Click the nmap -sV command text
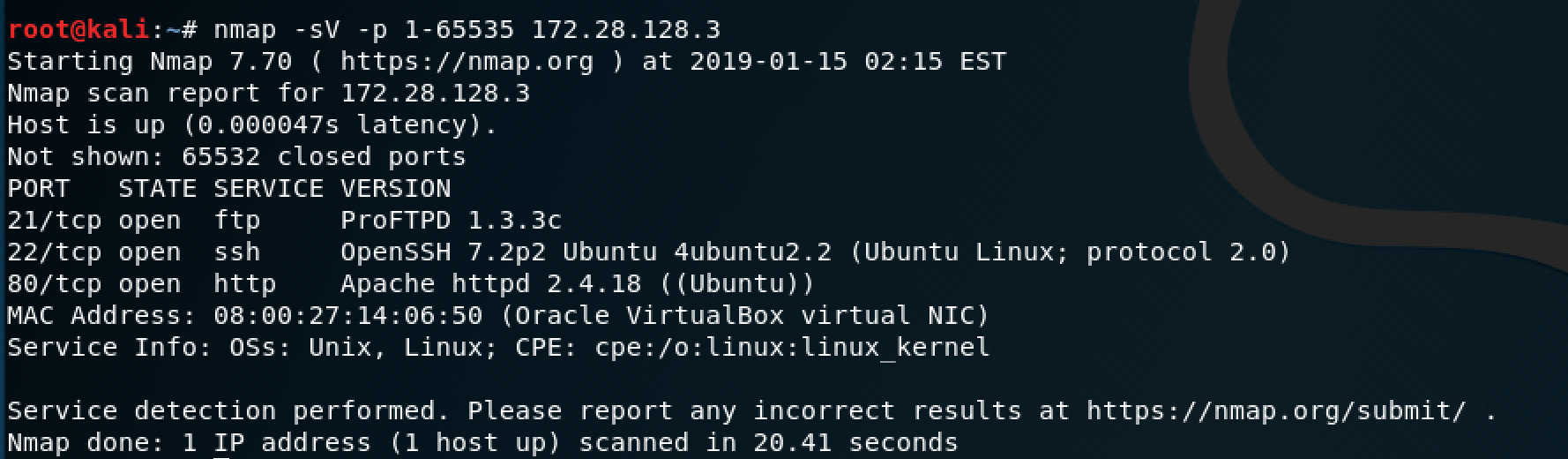The image size is (1568, 459). coord(276,30)
